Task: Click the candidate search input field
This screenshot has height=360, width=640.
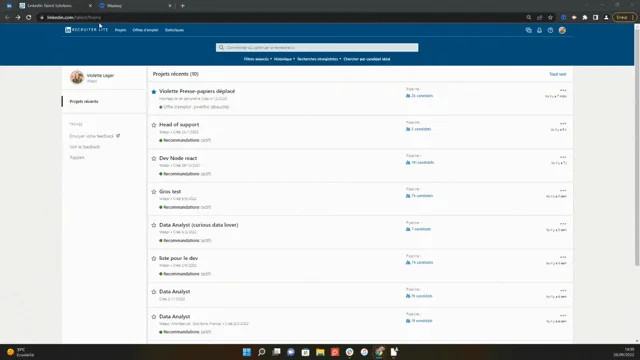Action: (317, 48)
